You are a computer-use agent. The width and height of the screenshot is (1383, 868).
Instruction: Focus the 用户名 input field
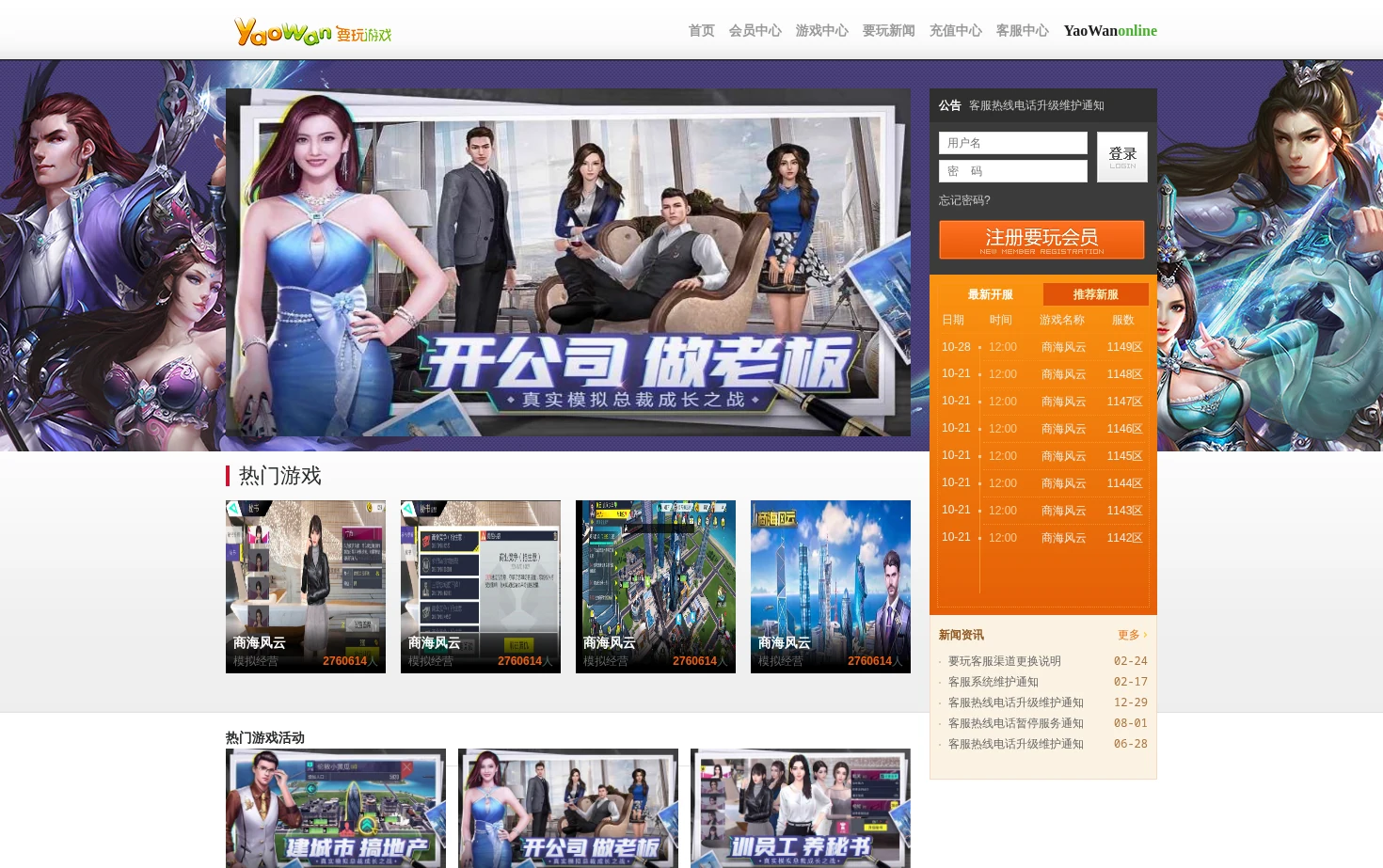tap(1013, 143)
